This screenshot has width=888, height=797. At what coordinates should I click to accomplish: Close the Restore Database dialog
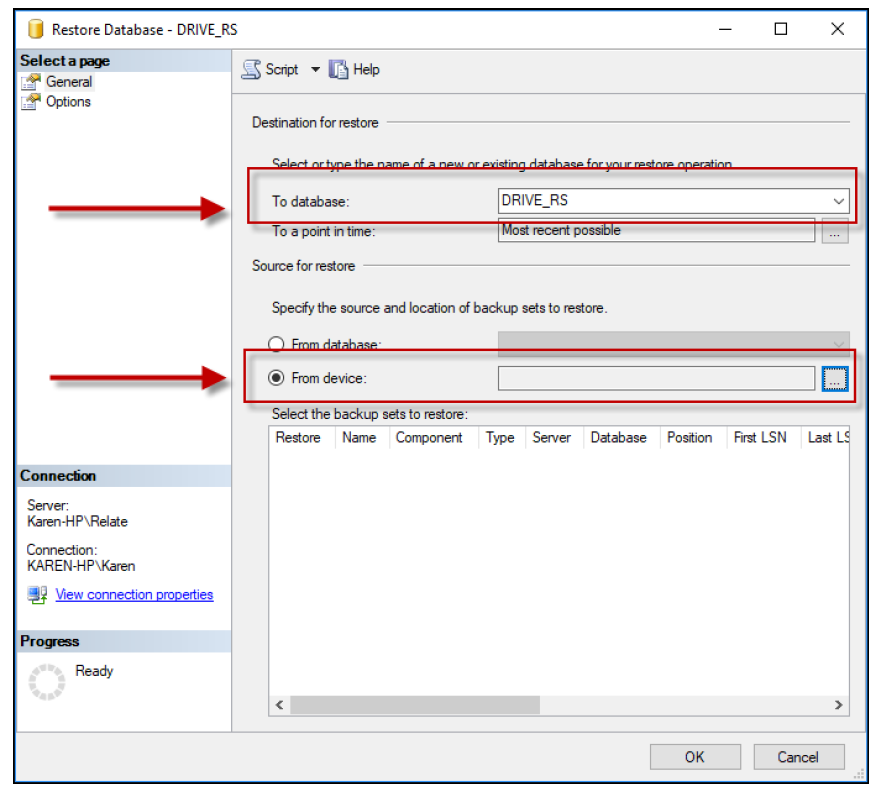pyautogui.click(x=838, y=29)
